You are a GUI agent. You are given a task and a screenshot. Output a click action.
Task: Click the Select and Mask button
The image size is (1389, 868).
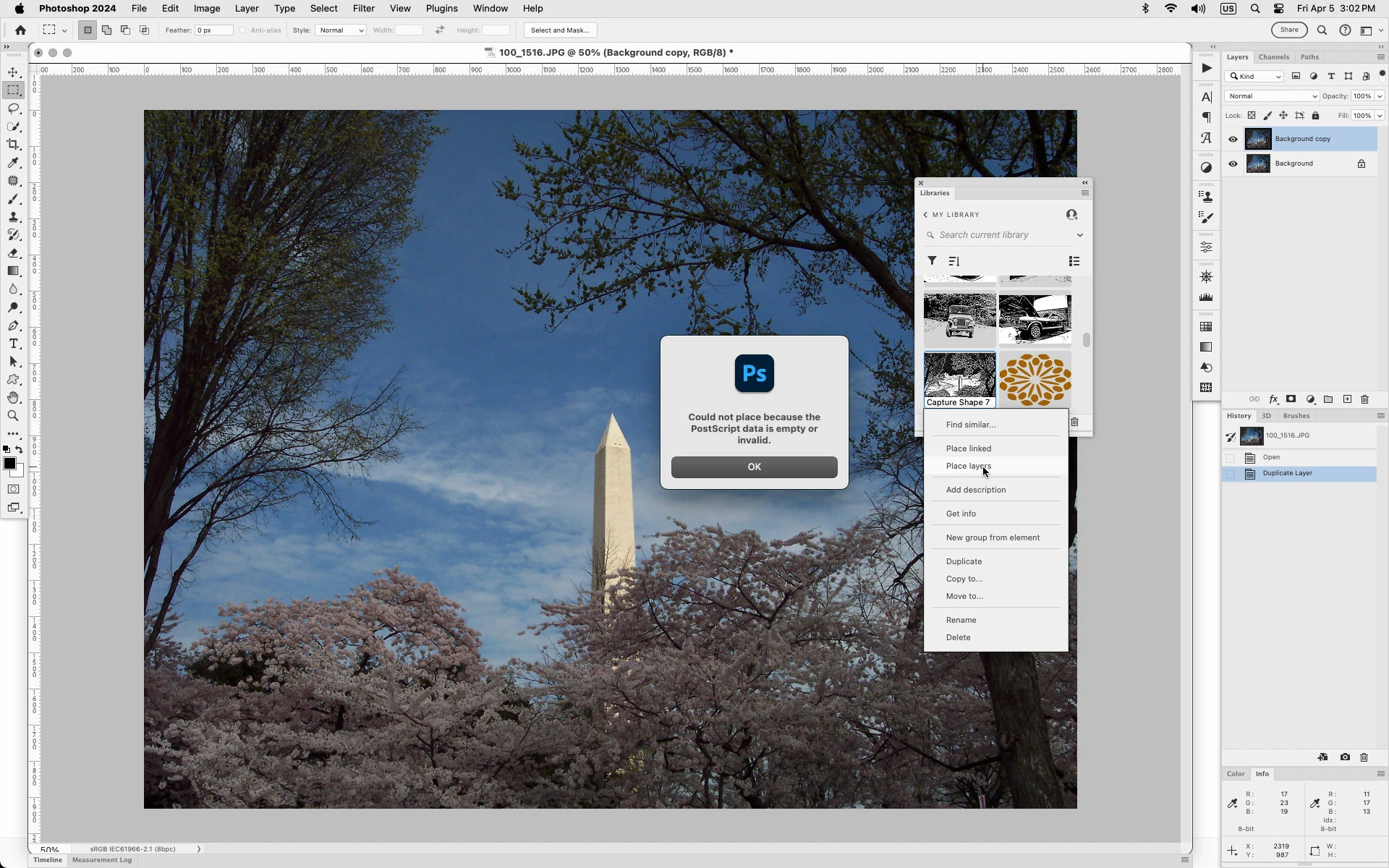coord(559,30)
